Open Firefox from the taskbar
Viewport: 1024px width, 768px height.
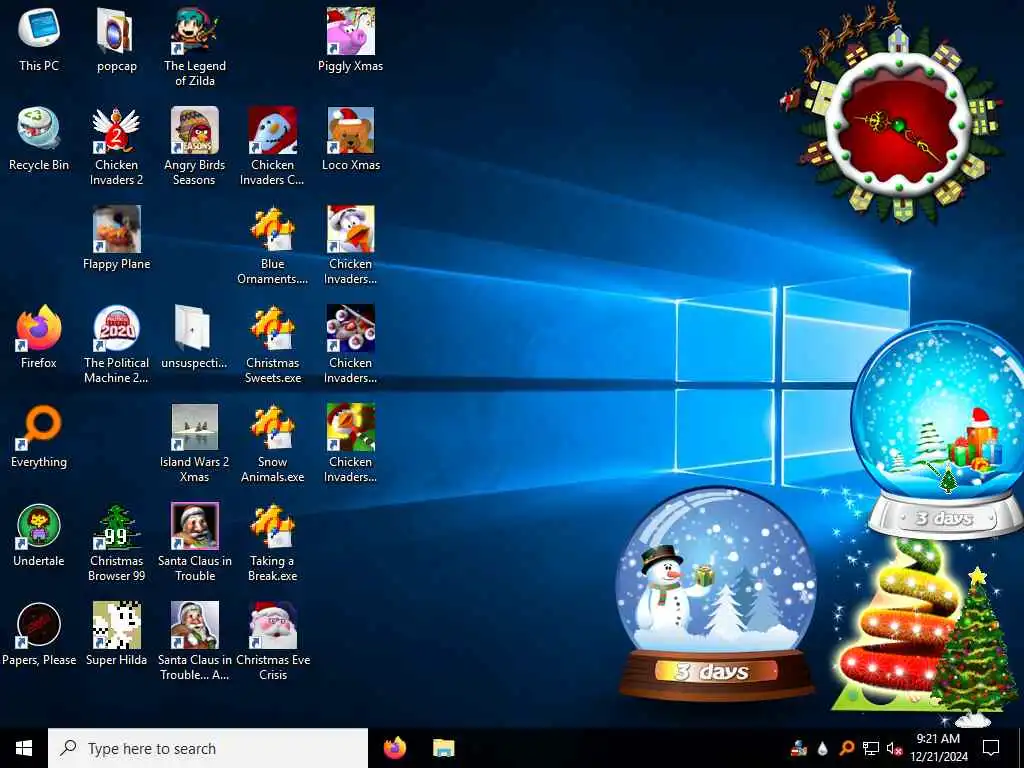(394, 748)
